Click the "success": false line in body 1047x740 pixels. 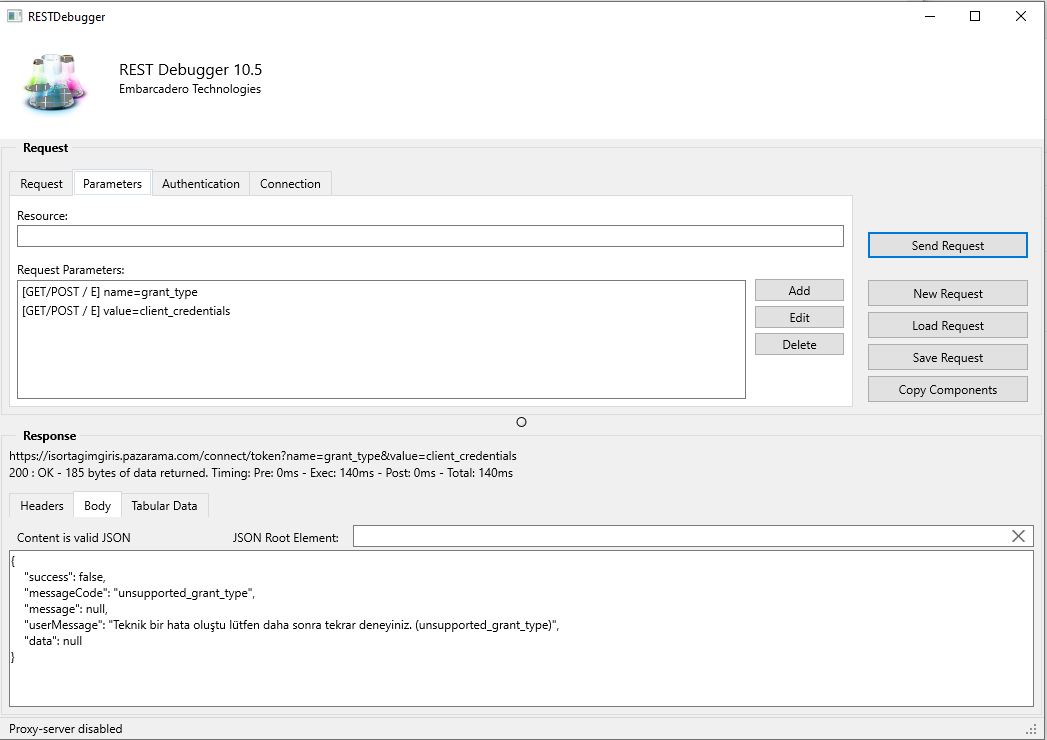point(65,576)
